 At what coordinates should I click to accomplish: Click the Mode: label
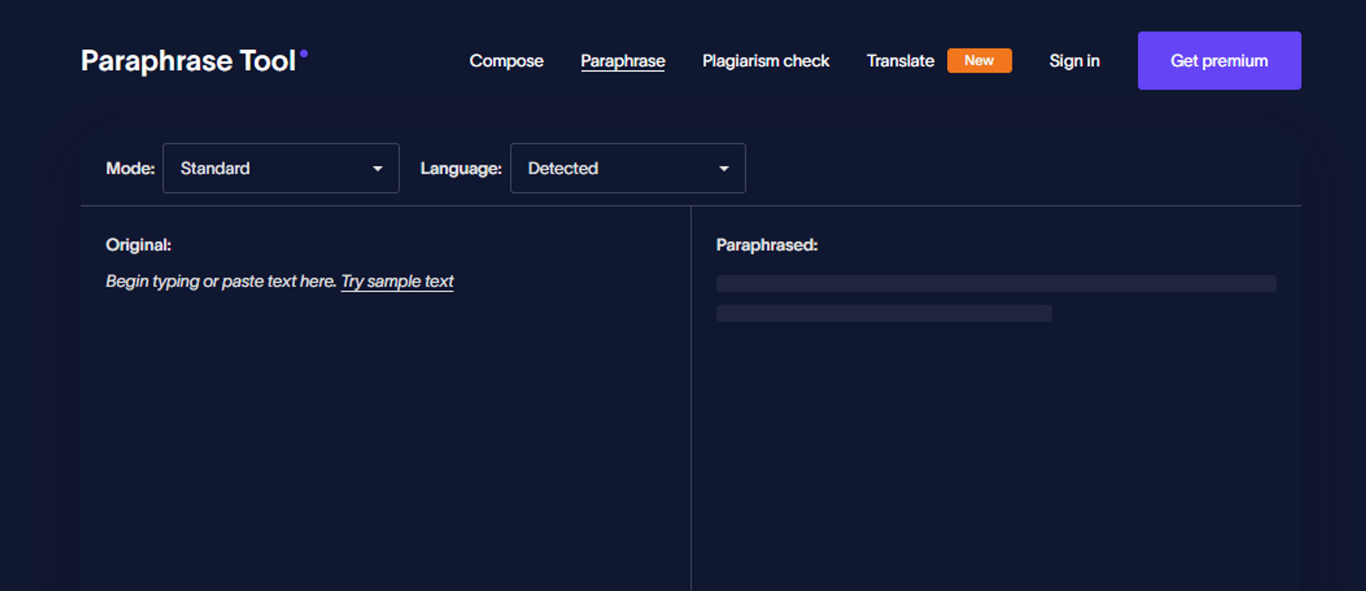click(x=130, y=168)
